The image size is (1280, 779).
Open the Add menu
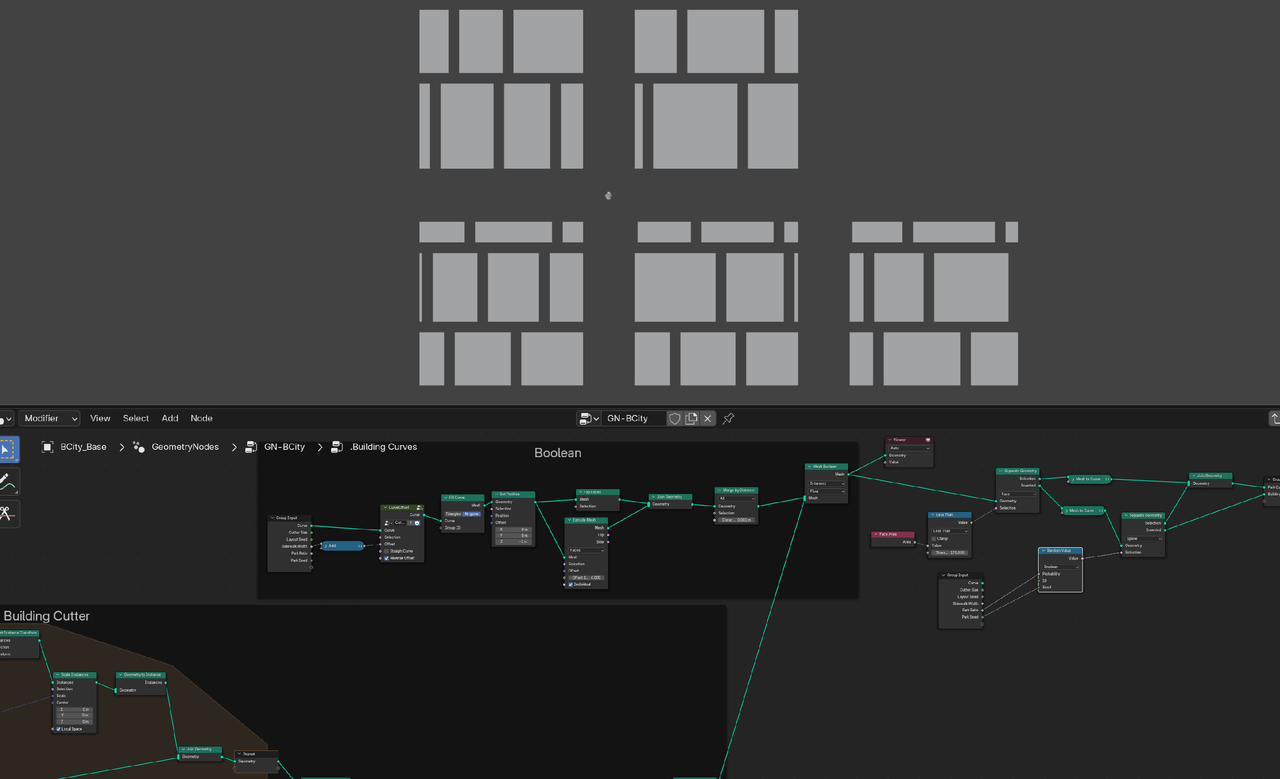170,418
